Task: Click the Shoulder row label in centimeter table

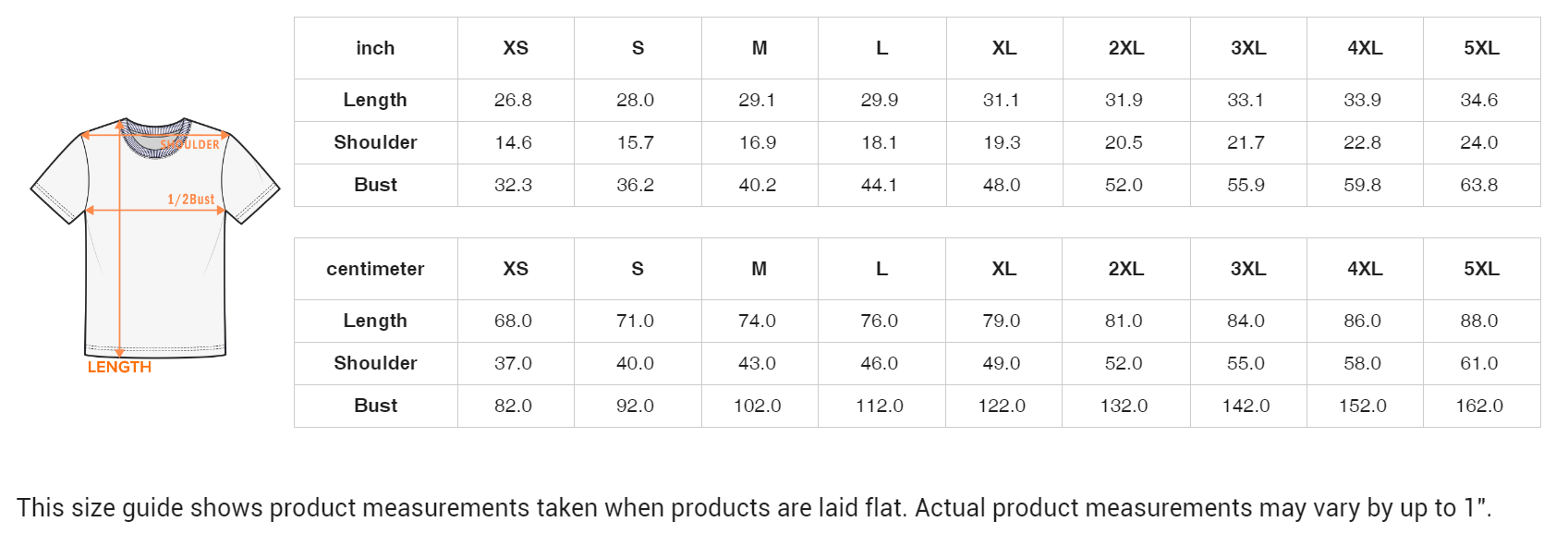Action: (x=375, y=363)
